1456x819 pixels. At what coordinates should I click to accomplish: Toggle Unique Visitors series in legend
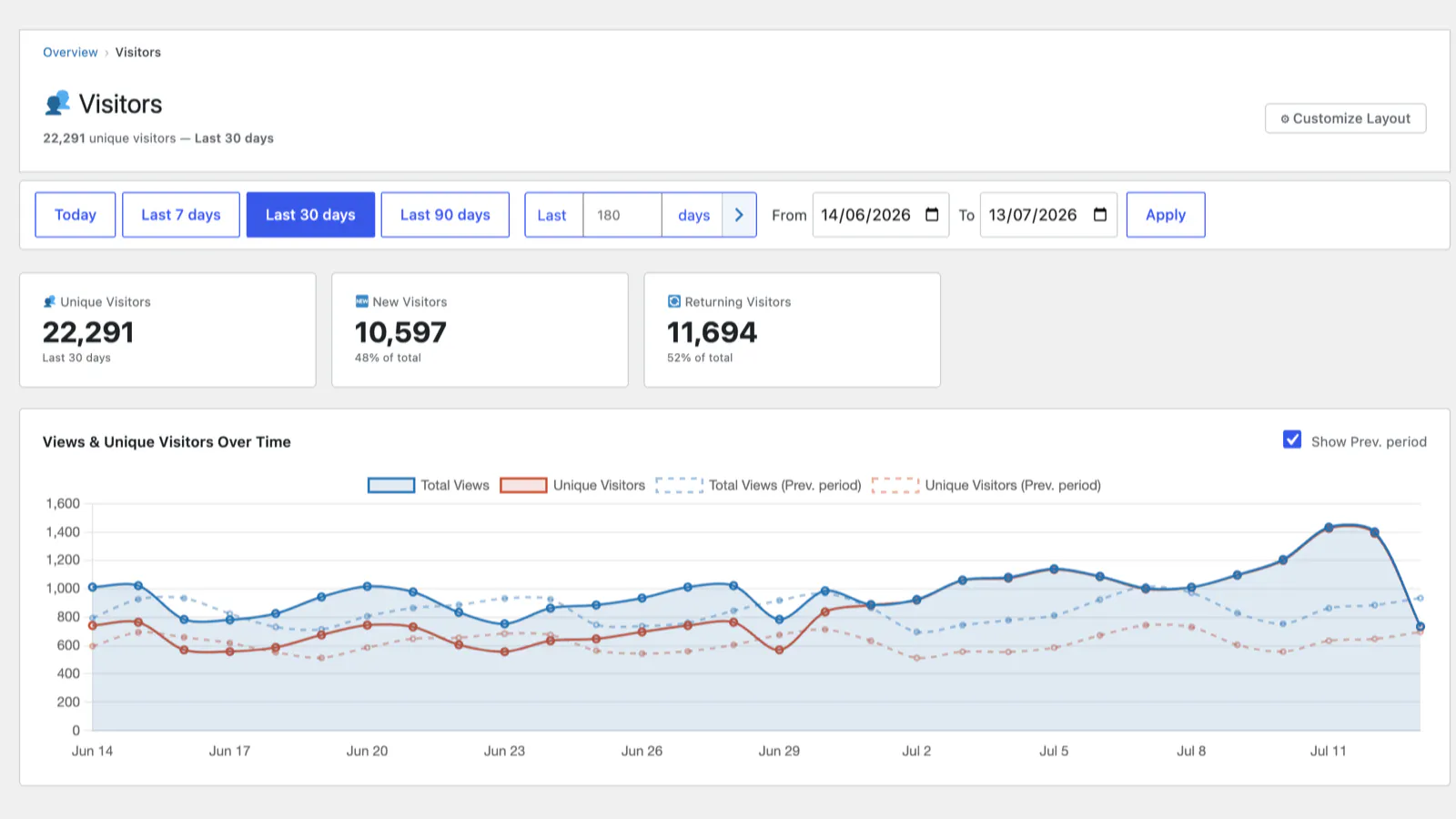pyautogui.click(x=572, y=485)
